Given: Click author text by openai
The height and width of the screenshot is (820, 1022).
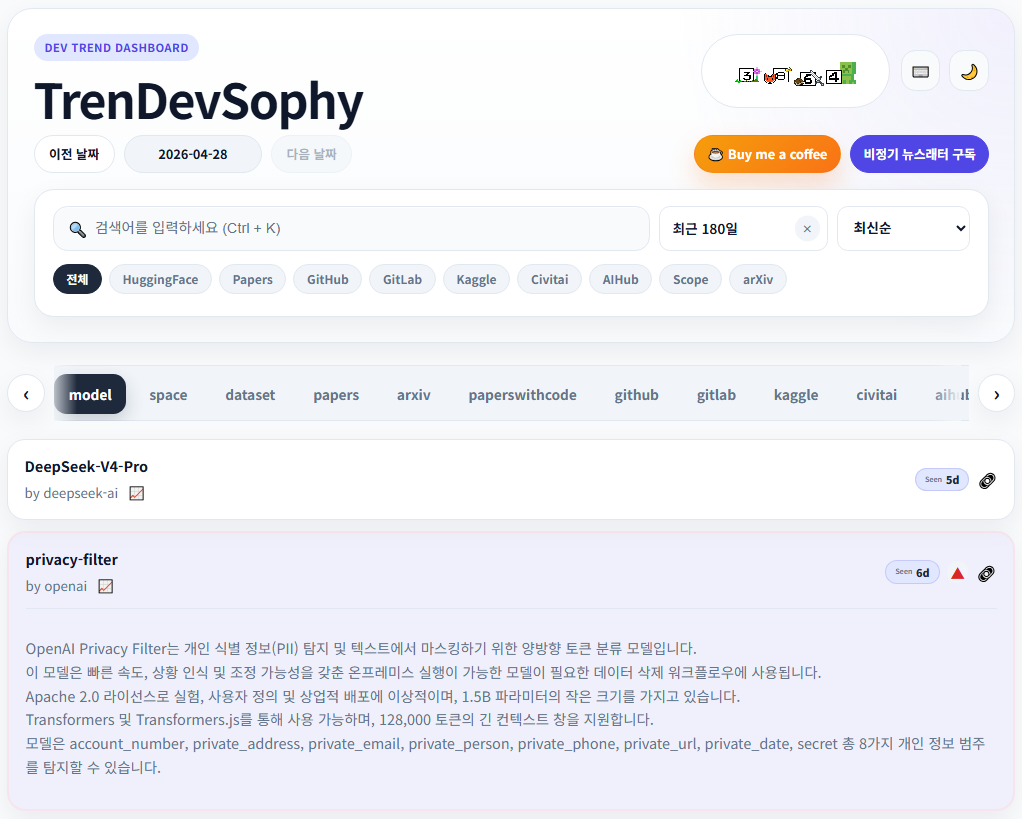Looking at the screenshot, I should (x=56, y=587).
